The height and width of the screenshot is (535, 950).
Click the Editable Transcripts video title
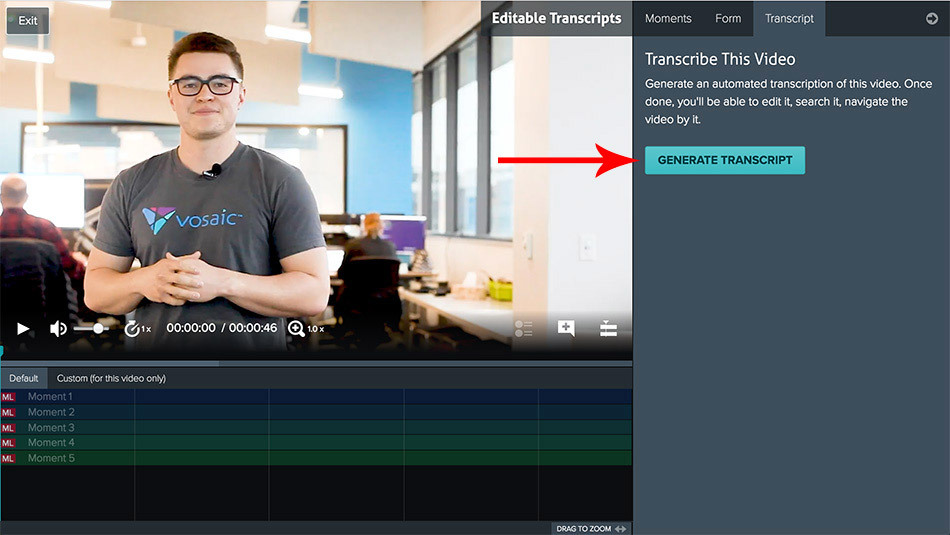(556, 18)
